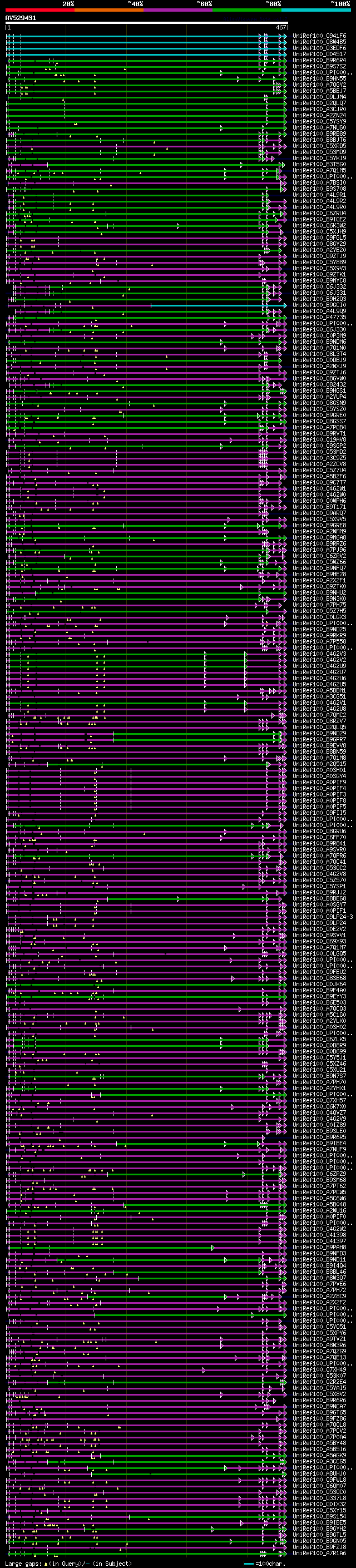This screenshot has height=1568, width=356.
Task: Select UniRef100_B8BJT6 label
Action: coord(319,140)
